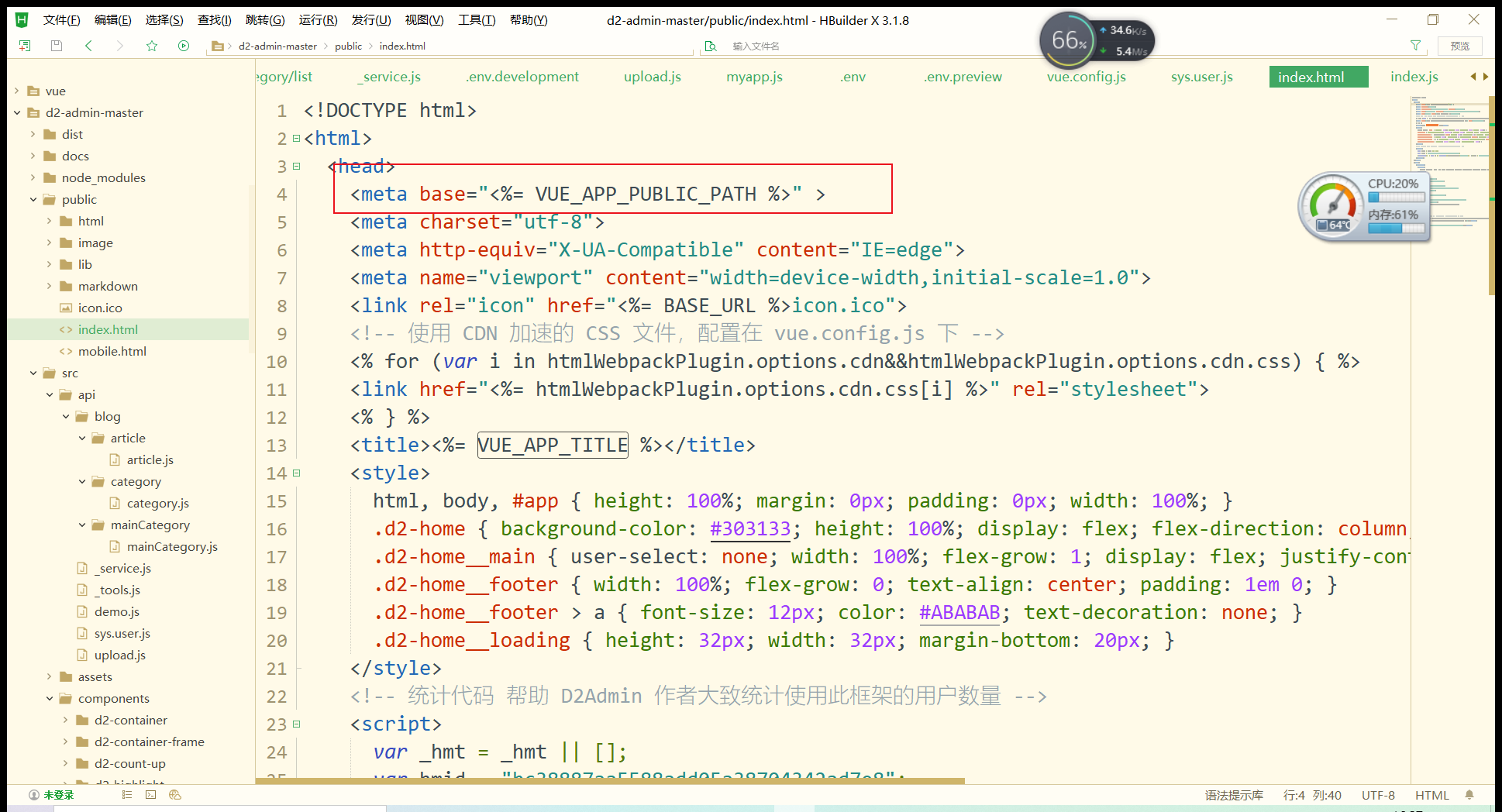Expand the assets folder

coord(50,676)
